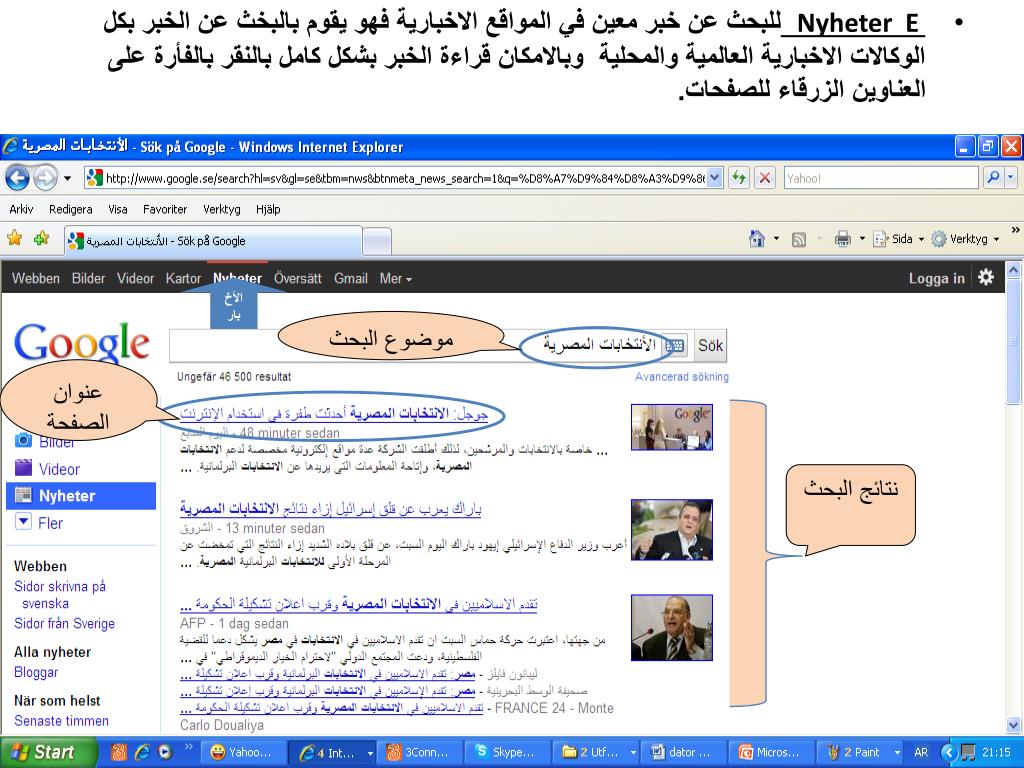
Task: Open first news result thumbnail with Google sign
Action: click(x=671, y=427)
